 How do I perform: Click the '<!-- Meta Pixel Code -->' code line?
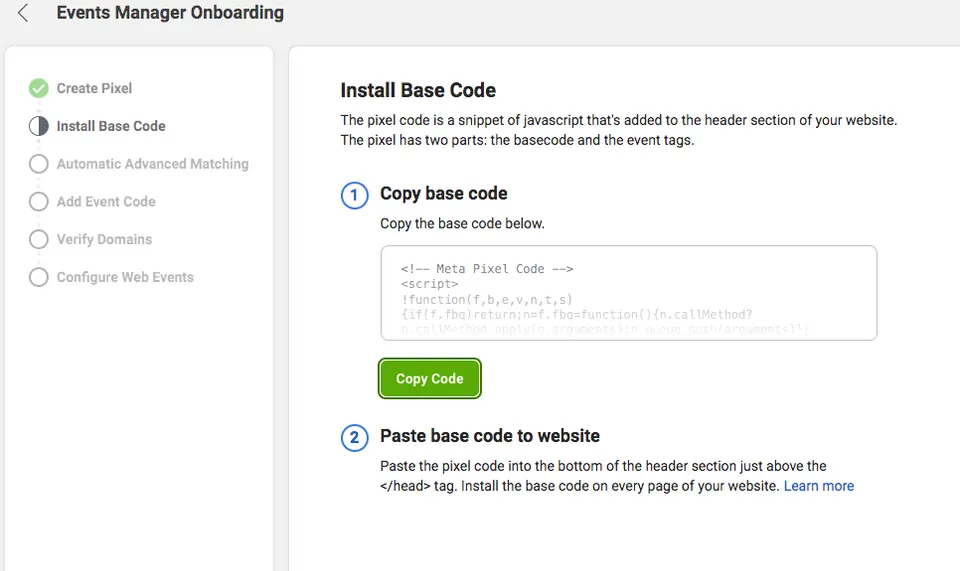pos(487,269)
